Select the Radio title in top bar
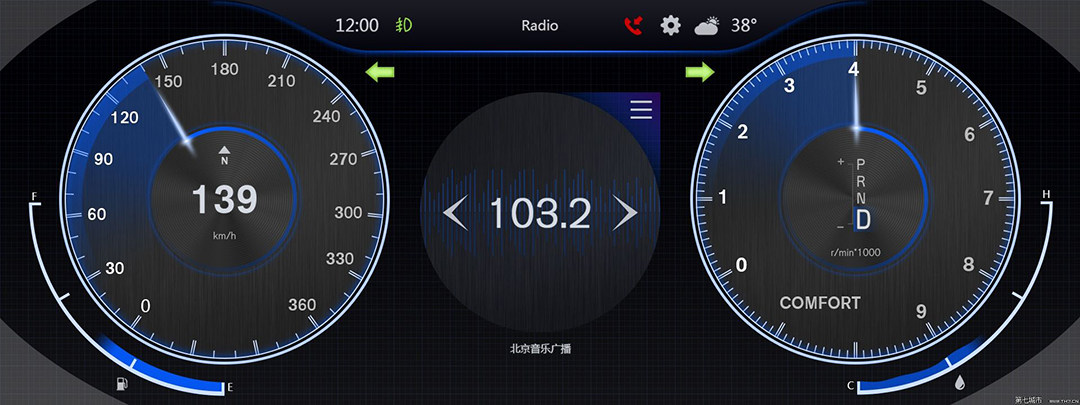1080x405 pixels. (540, 25)
